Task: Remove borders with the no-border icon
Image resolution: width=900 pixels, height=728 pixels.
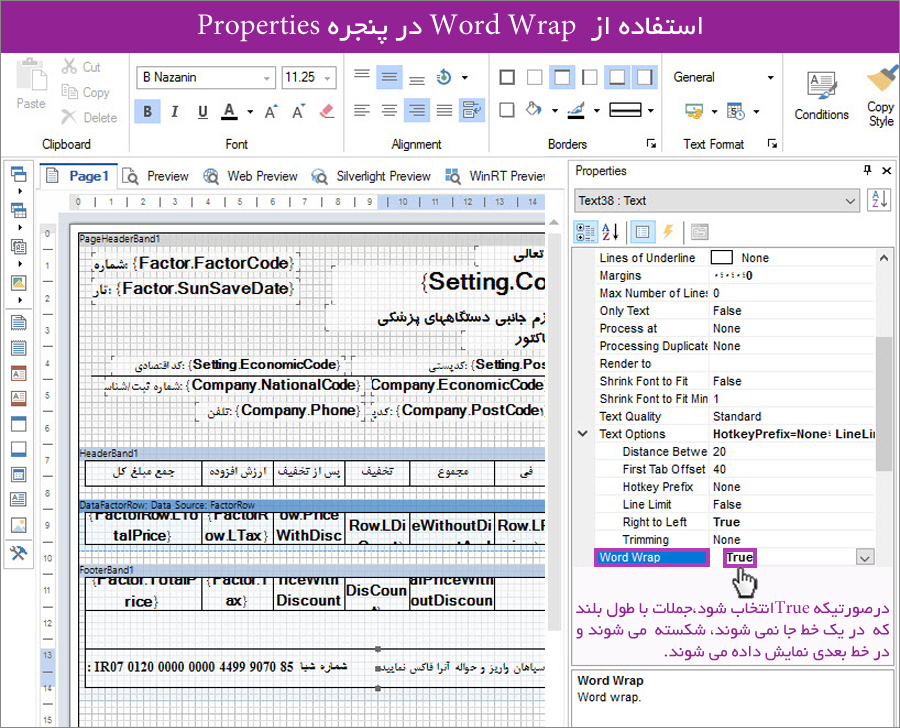Action: click(534, 77)
